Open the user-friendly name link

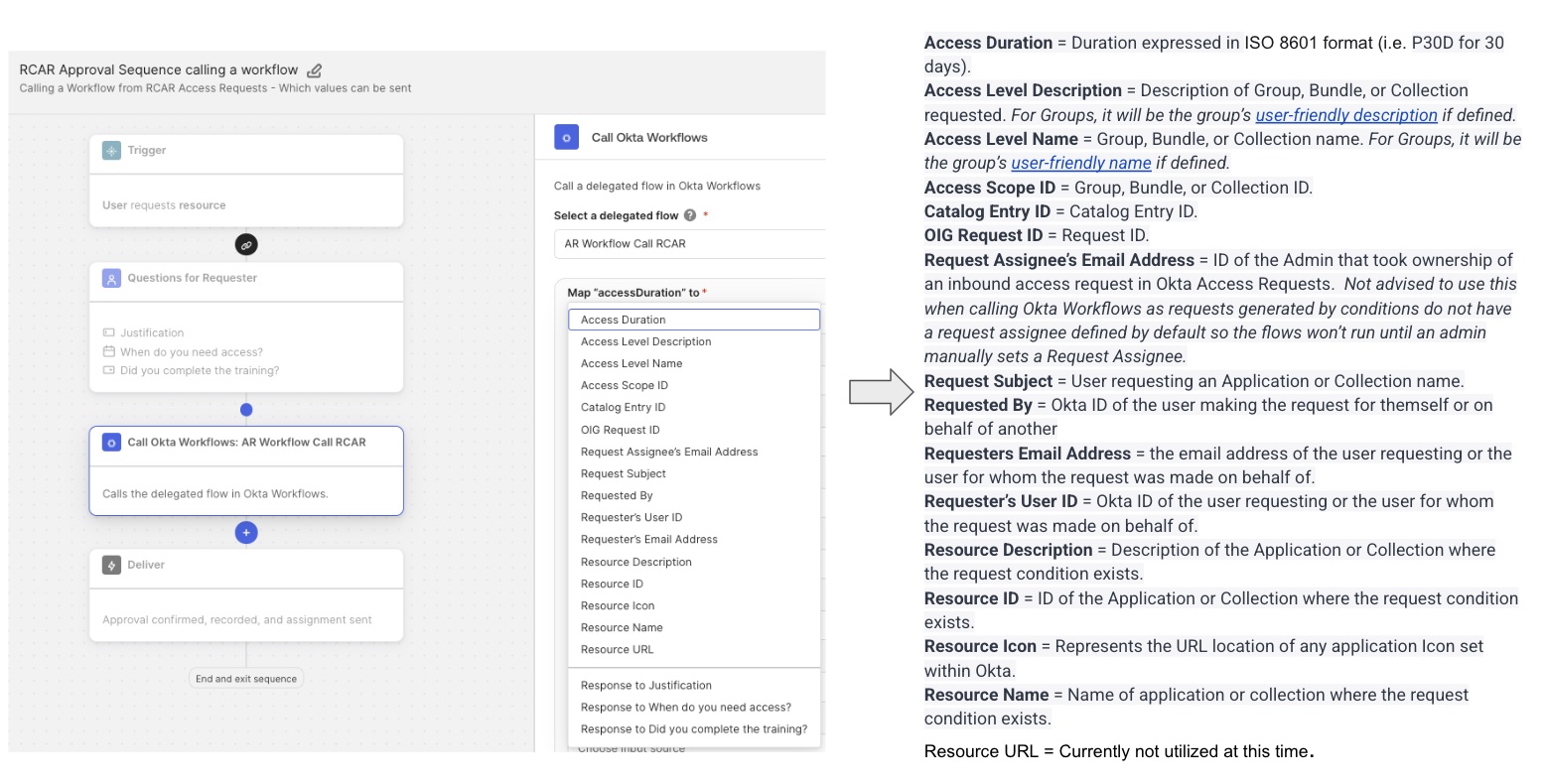(1080, 163)
